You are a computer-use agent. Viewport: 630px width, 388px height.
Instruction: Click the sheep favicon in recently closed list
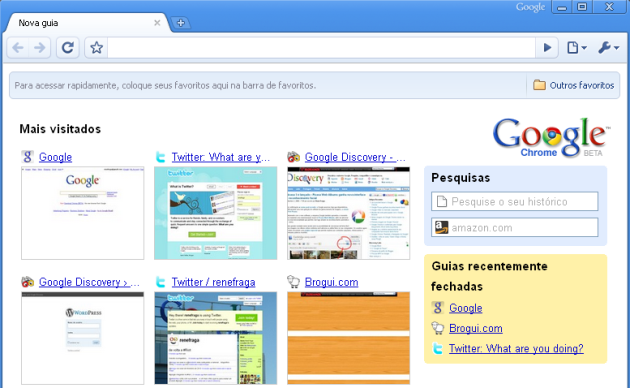(438, 328)
